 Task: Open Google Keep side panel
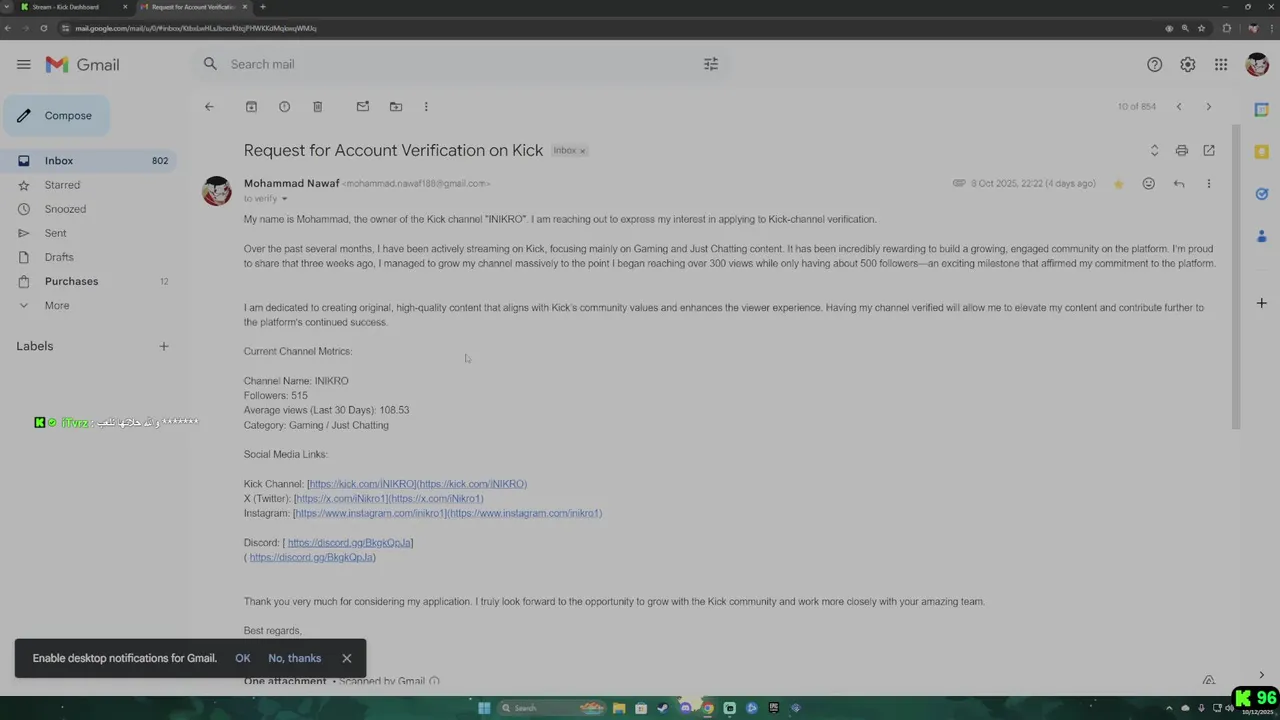(x=1261, y=152)
